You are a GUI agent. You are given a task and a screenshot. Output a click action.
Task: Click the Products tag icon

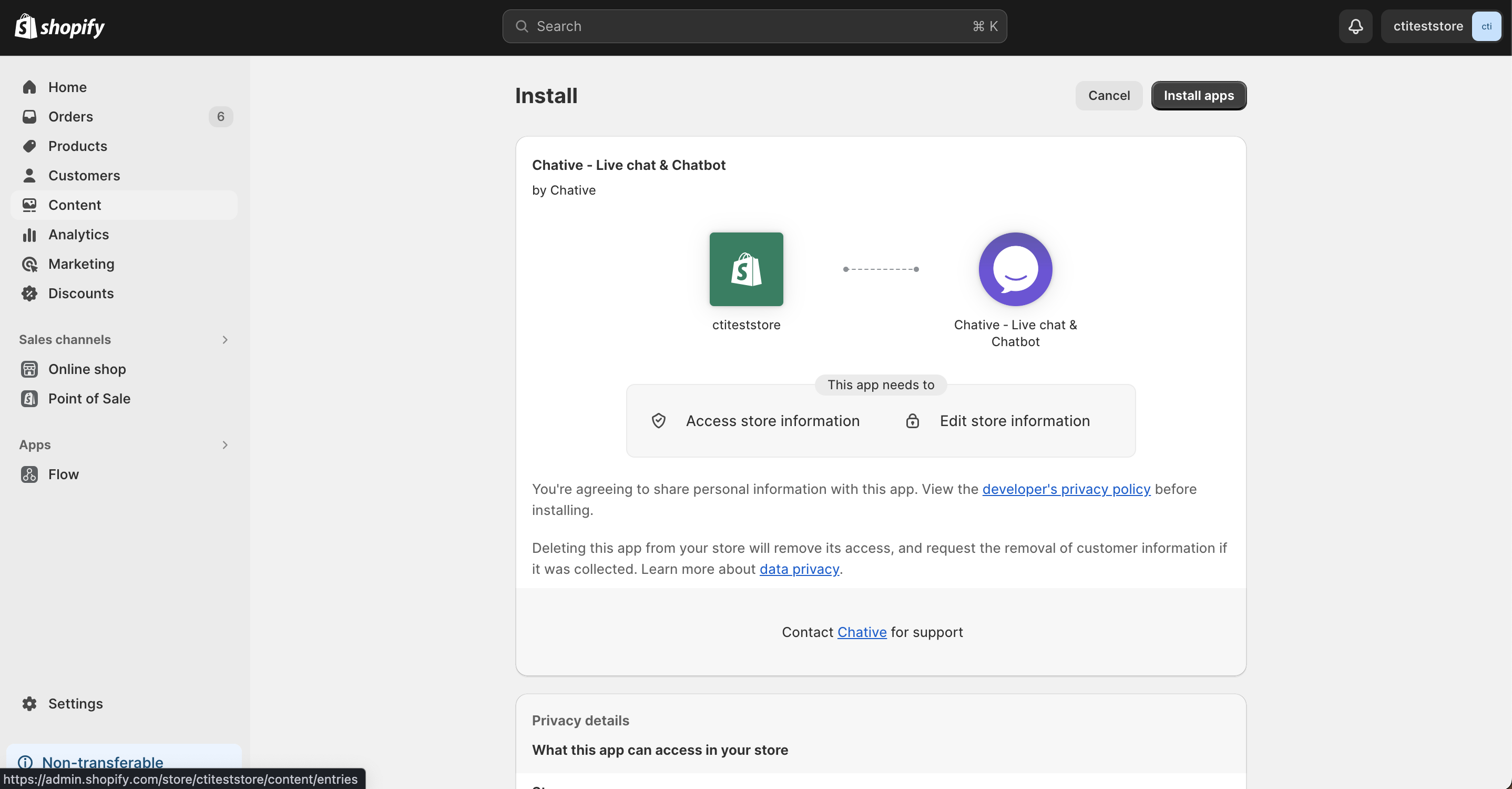pyautogui.click(x=29, y=146)
